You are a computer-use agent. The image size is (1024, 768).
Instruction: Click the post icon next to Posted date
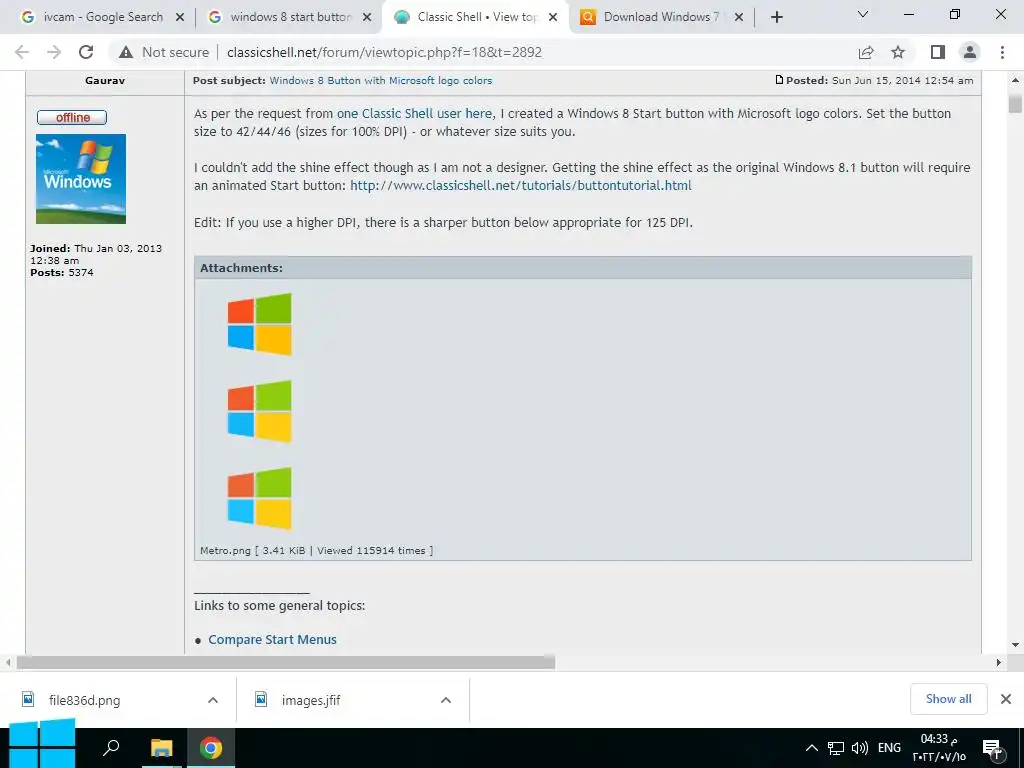coord(779,80)
